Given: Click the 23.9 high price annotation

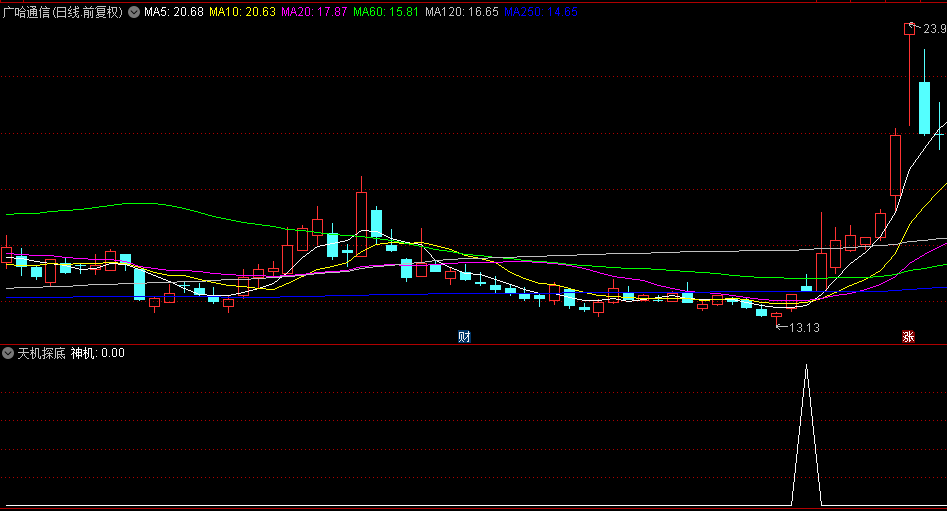Looking at the screenshot, I should [934, 28].
